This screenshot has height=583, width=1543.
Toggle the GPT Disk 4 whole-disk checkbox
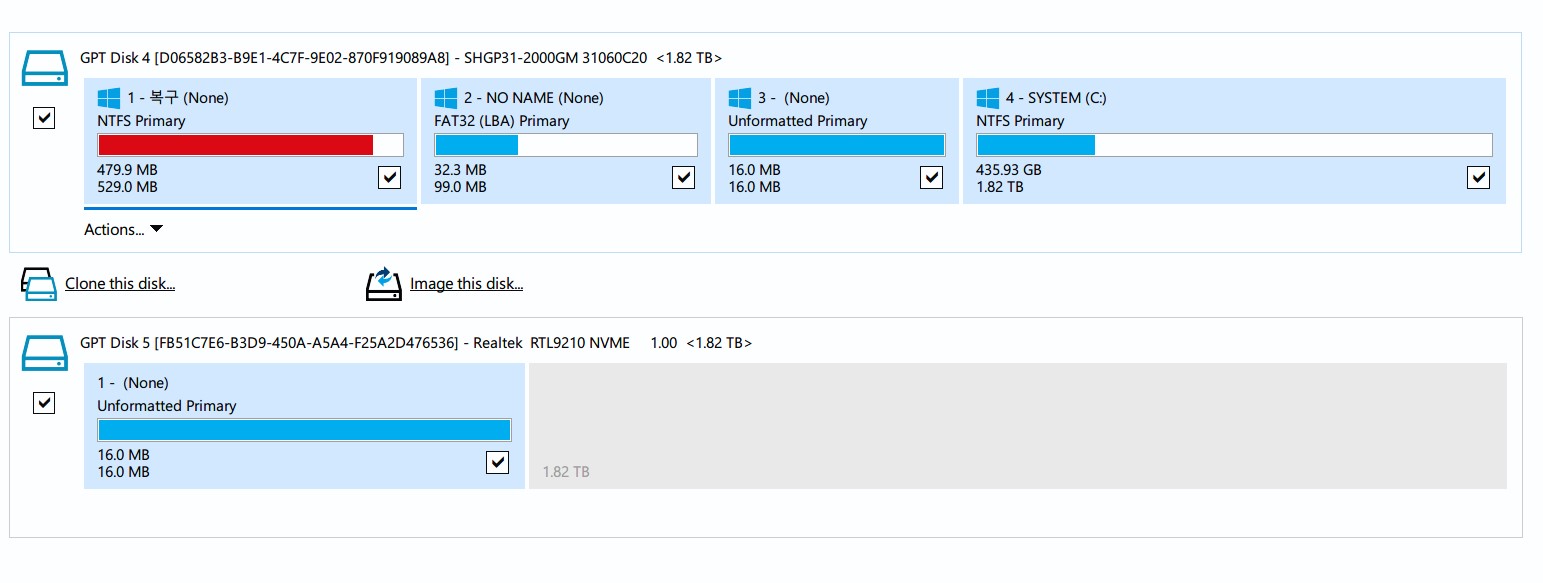pyautogui.click(x=44, y=118)
